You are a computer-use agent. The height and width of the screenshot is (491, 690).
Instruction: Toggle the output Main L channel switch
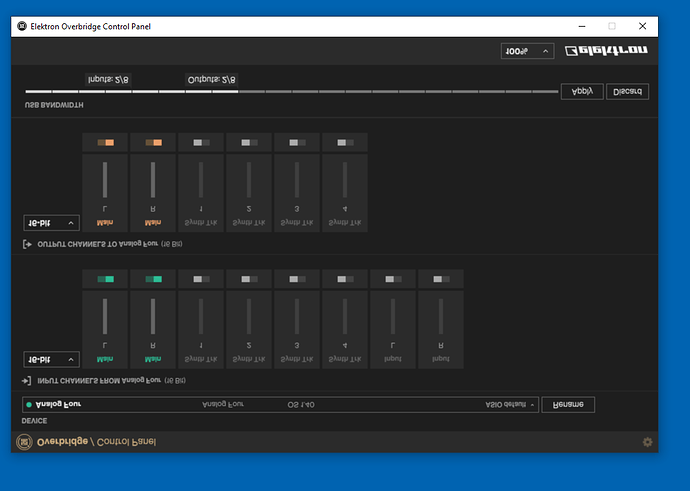click(105, 143)
